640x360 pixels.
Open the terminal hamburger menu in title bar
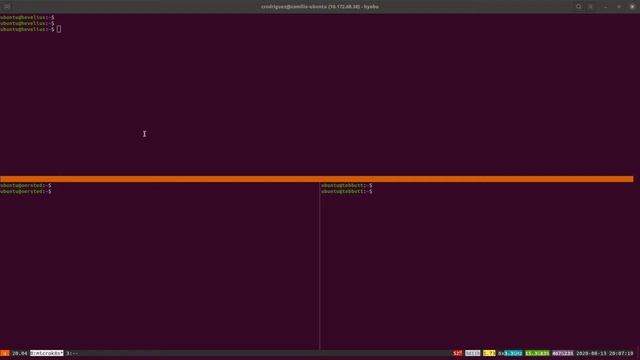(591, 7)
